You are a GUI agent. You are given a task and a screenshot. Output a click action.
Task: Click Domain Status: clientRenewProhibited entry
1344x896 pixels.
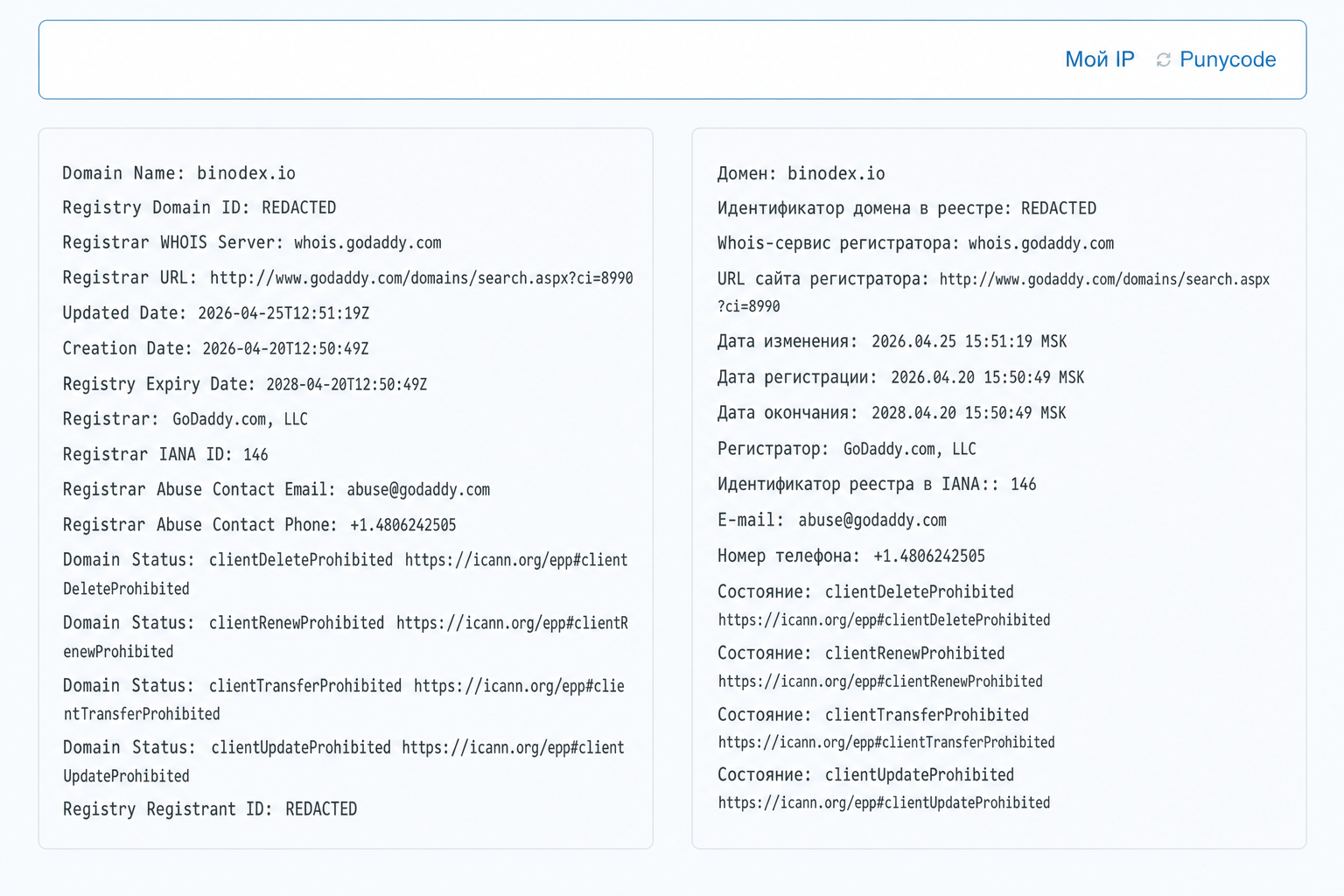coord(346,637)
